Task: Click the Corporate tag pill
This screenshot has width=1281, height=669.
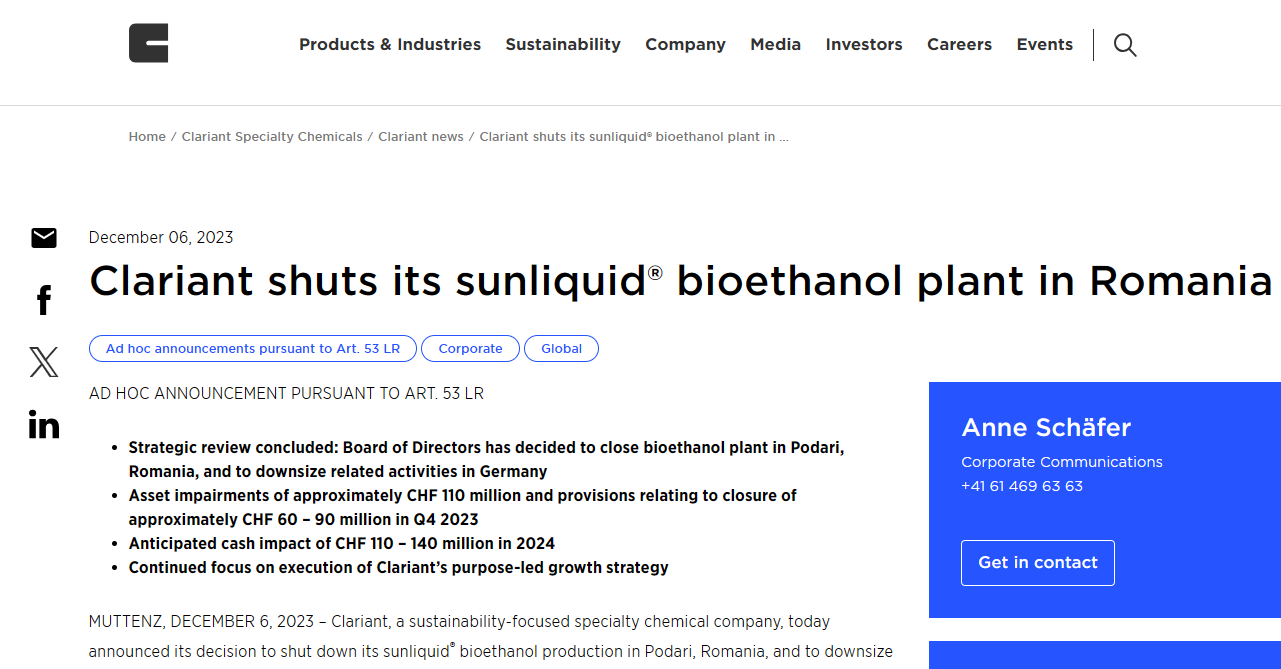Action: (x=470, y=349)
